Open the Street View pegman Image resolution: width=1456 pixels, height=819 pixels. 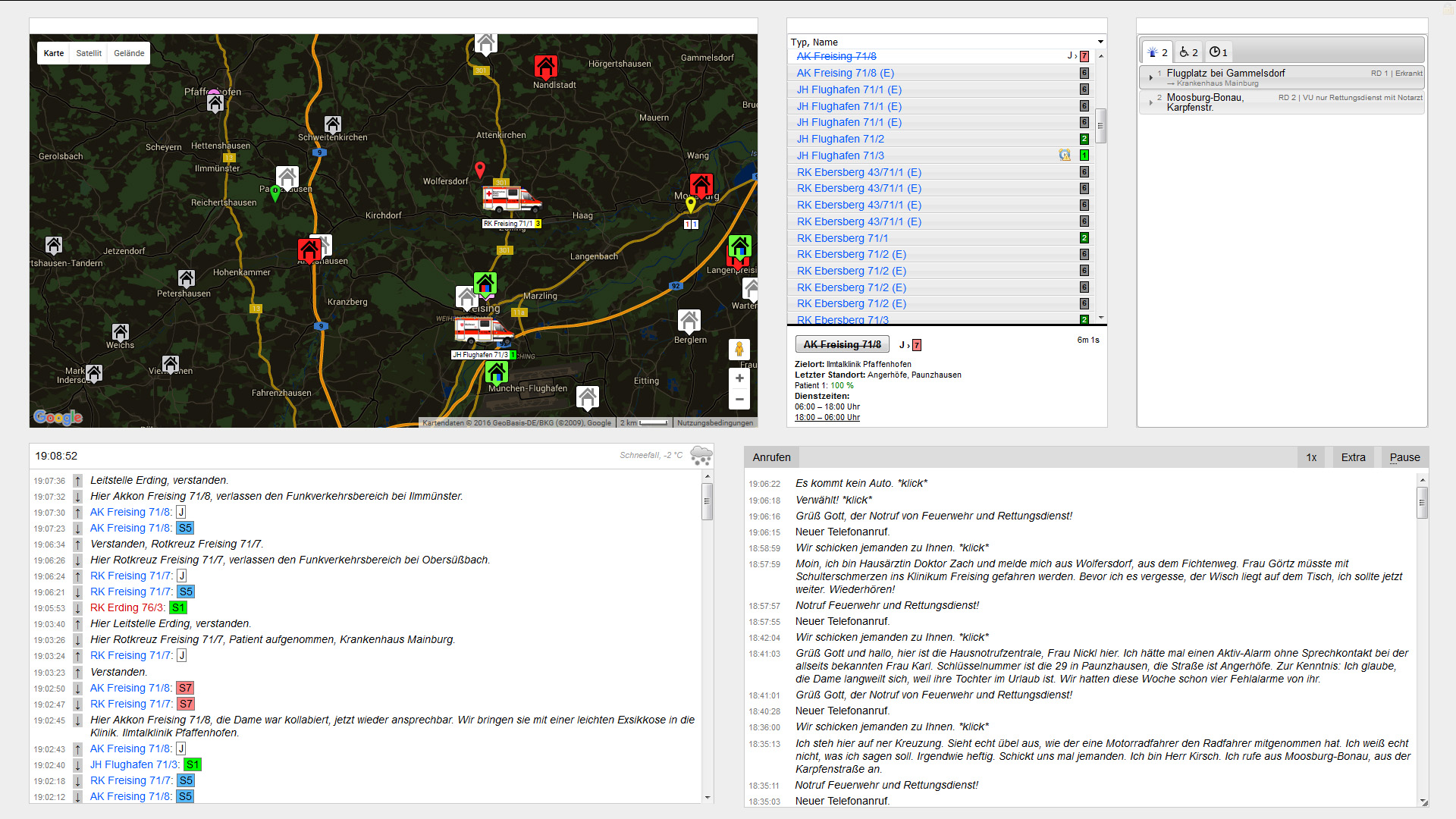(x=739, y=350)
